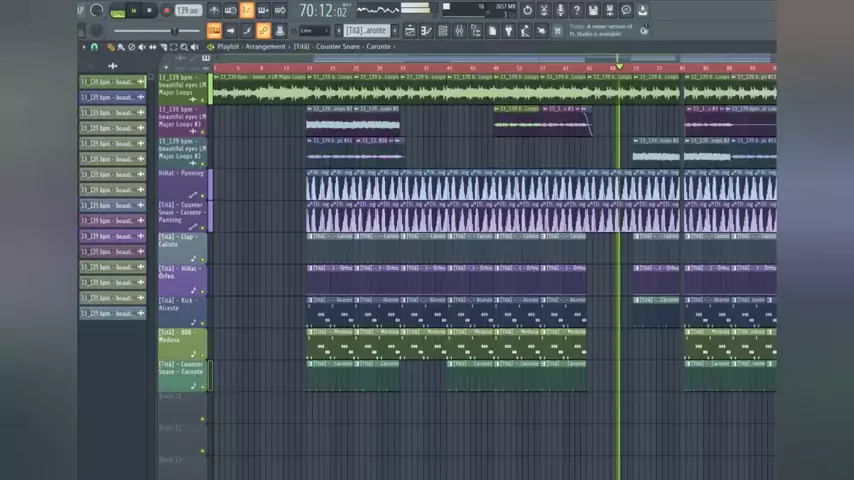This screenshot has height=480, width=854.
Task: Mute the [Tità] - Clap - Calisto track
Action: (203, 259)
